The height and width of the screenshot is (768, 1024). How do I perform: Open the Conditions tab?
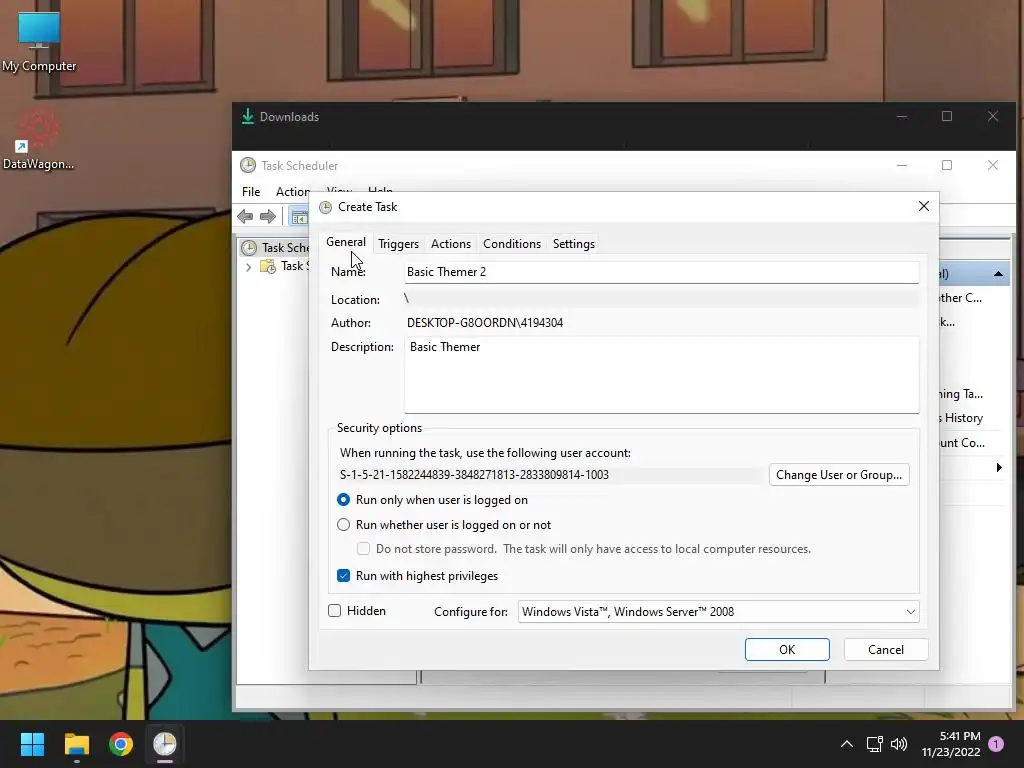pyautogui.click(x=512, y=244)
